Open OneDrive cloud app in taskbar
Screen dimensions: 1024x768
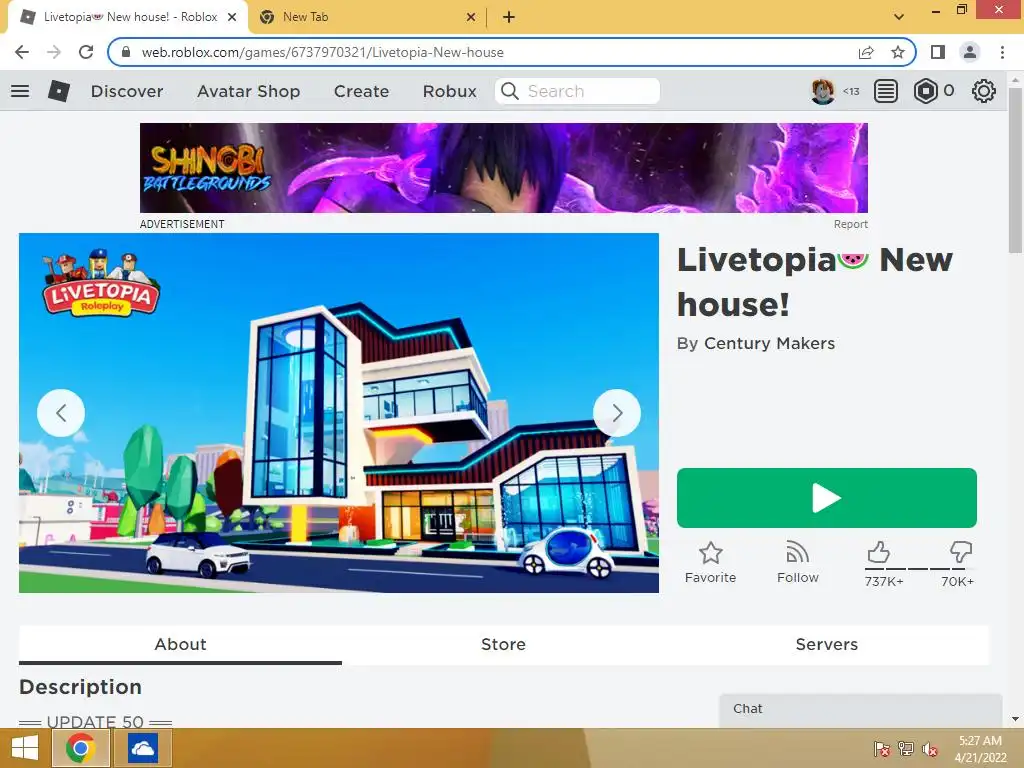pyautogui.click(x=142, y=748)
